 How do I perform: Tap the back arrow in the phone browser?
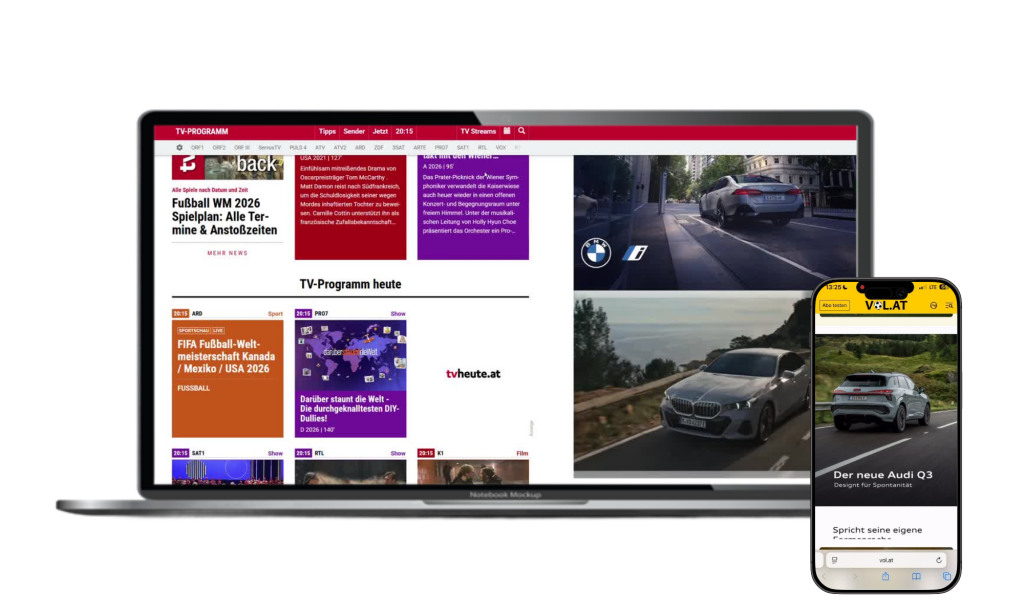click(825, 576)
